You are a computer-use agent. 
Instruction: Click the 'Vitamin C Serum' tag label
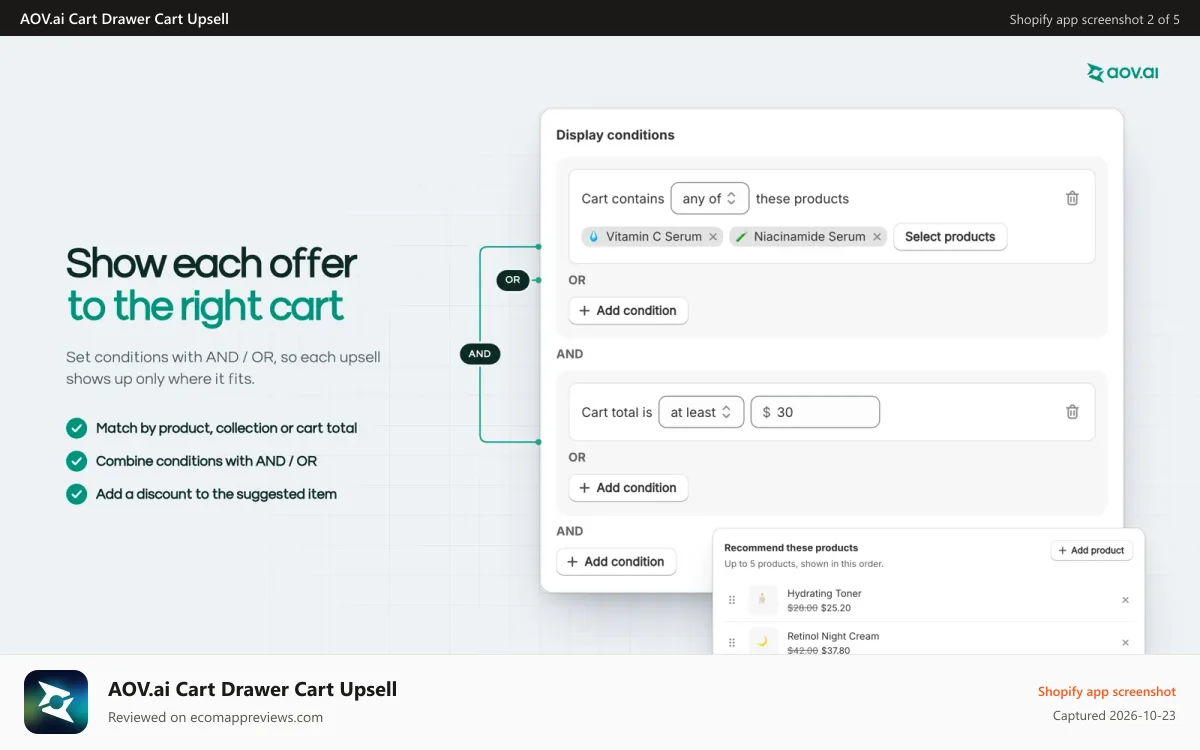coord(654,237)
